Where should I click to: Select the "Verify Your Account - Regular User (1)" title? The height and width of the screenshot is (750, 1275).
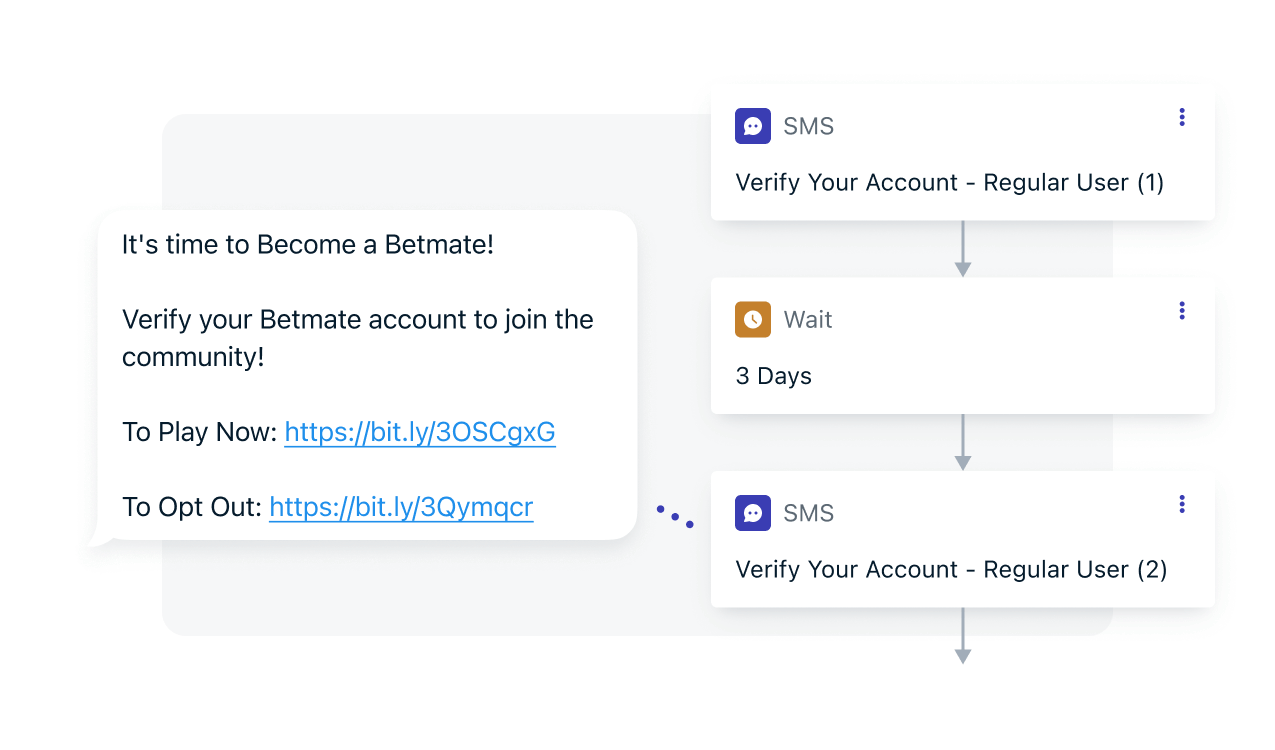[949, 183]
